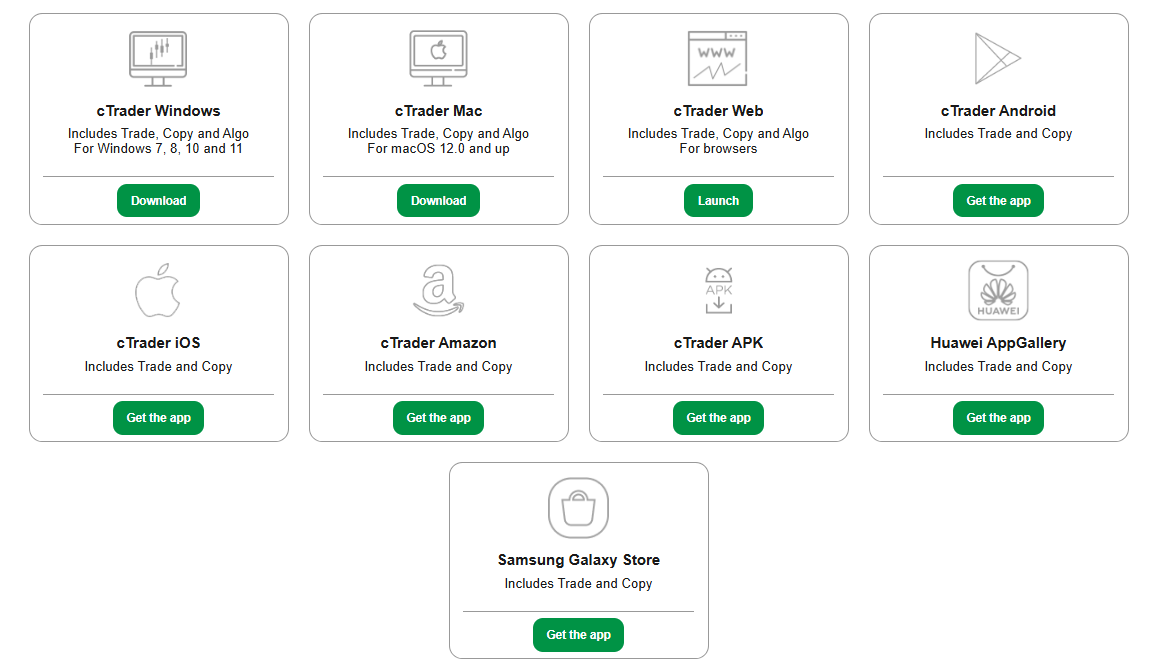
Task: Get the app from Huawei AppGallery
Action: pos(998,417)
